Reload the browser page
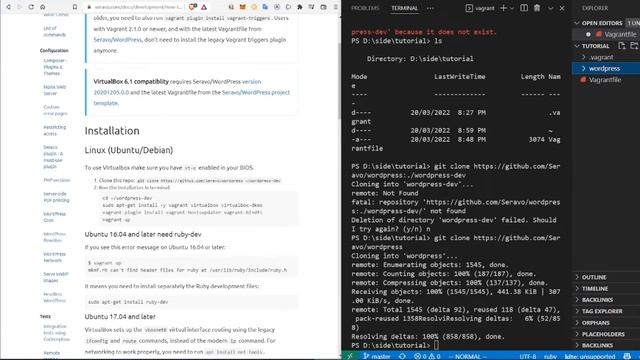 (31, 7)
